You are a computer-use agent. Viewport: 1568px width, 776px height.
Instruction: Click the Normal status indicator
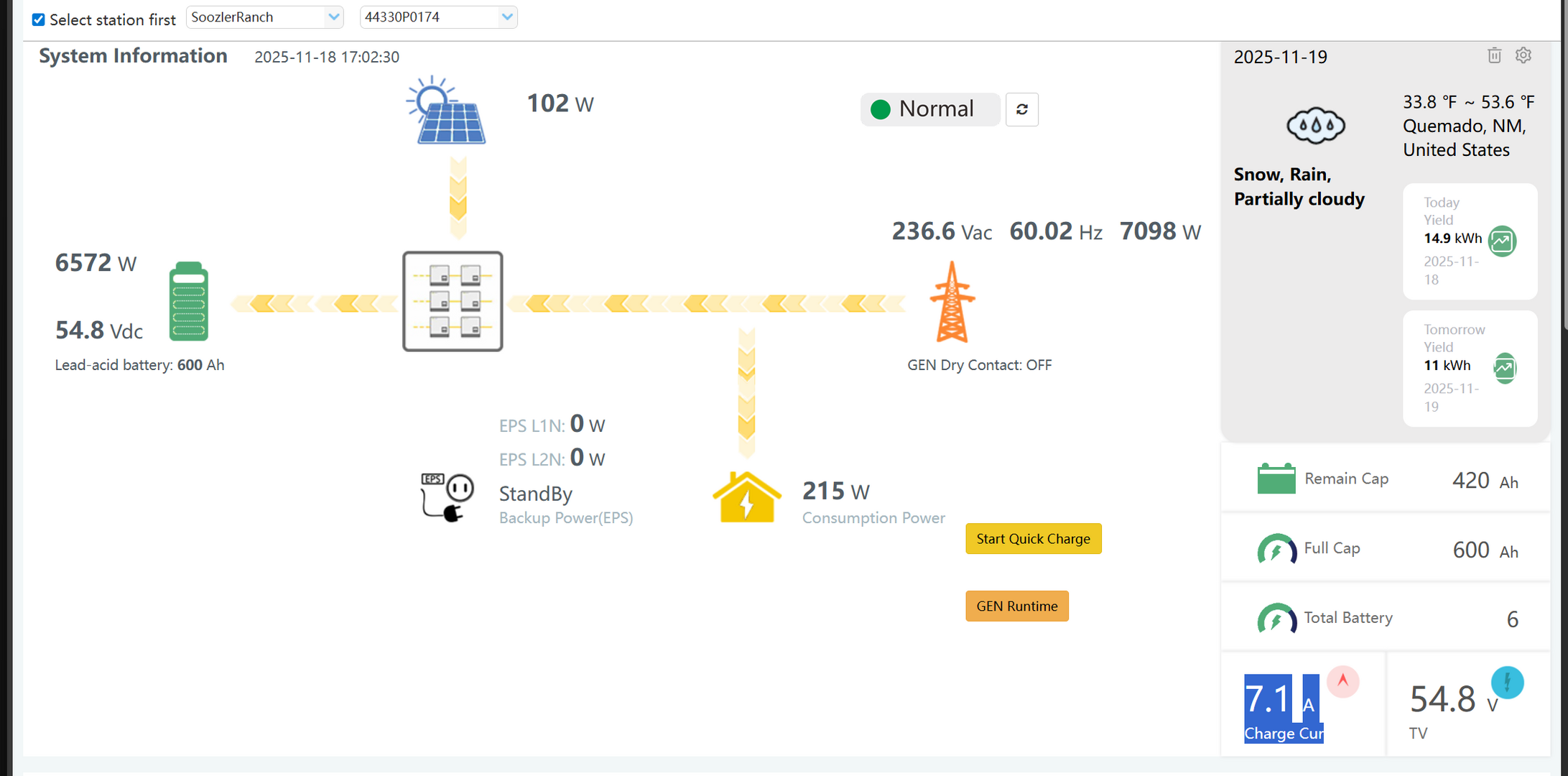click(929, 109)
